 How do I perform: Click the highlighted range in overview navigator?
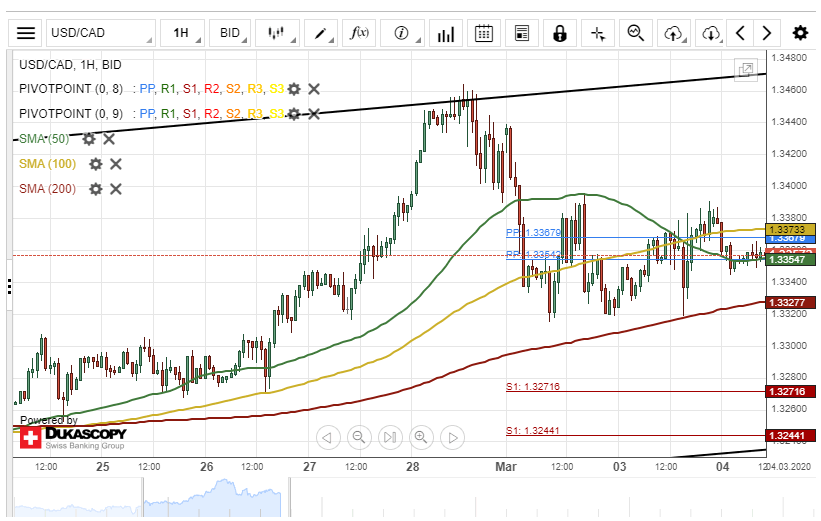(213, 497)
